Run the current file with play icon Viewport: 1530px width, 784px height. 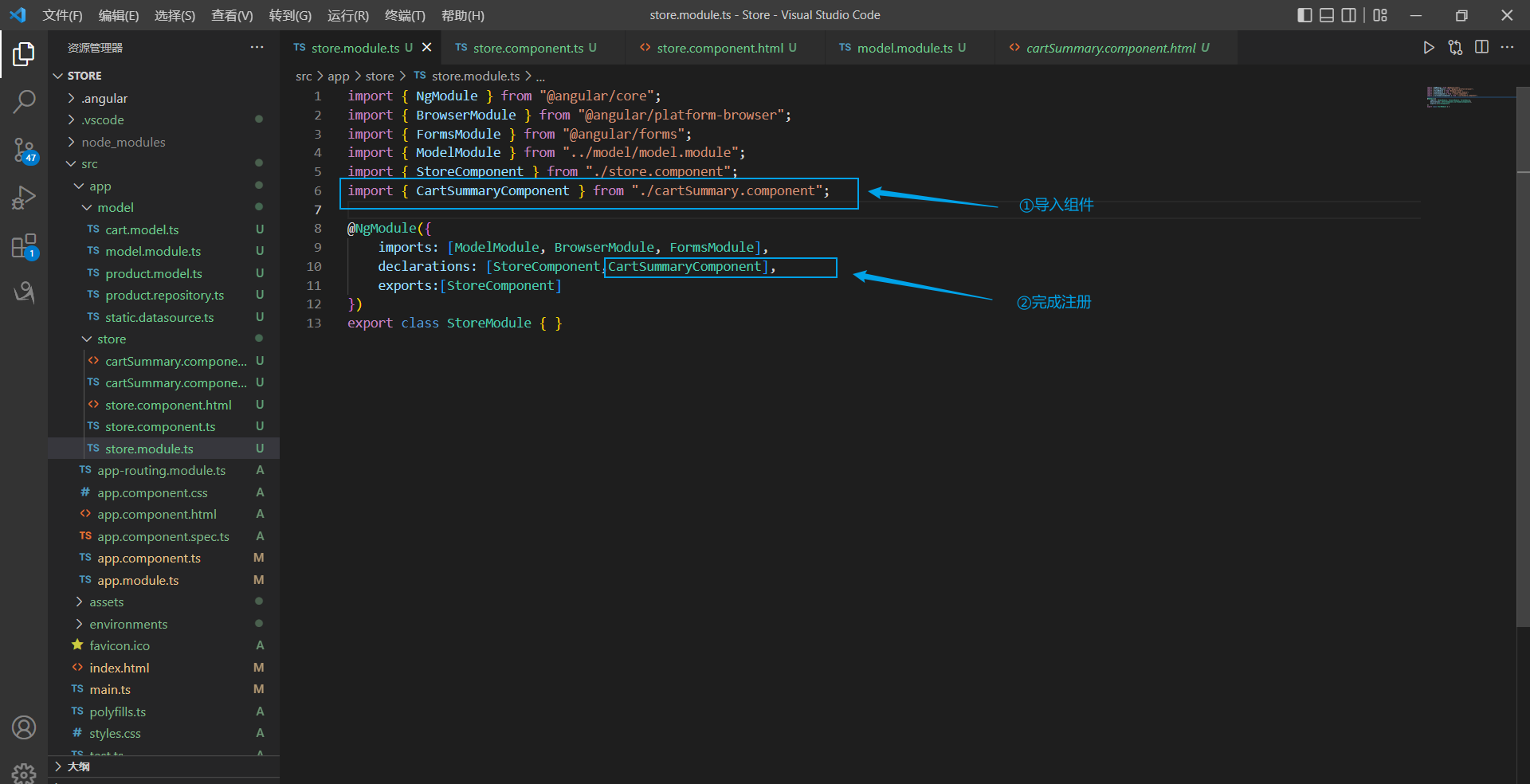coord(1429,48)
